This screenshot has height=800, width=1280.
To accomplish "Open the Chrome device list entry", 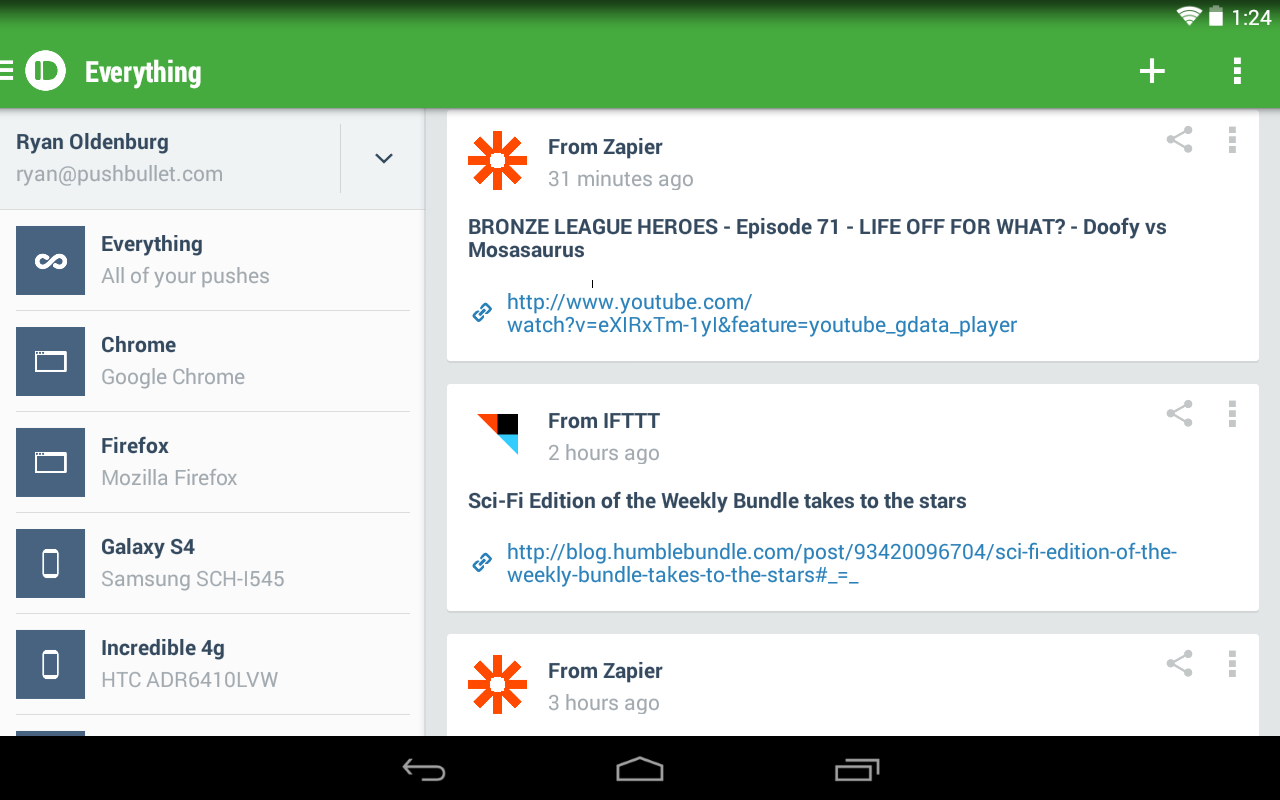I will coord(212,361).
